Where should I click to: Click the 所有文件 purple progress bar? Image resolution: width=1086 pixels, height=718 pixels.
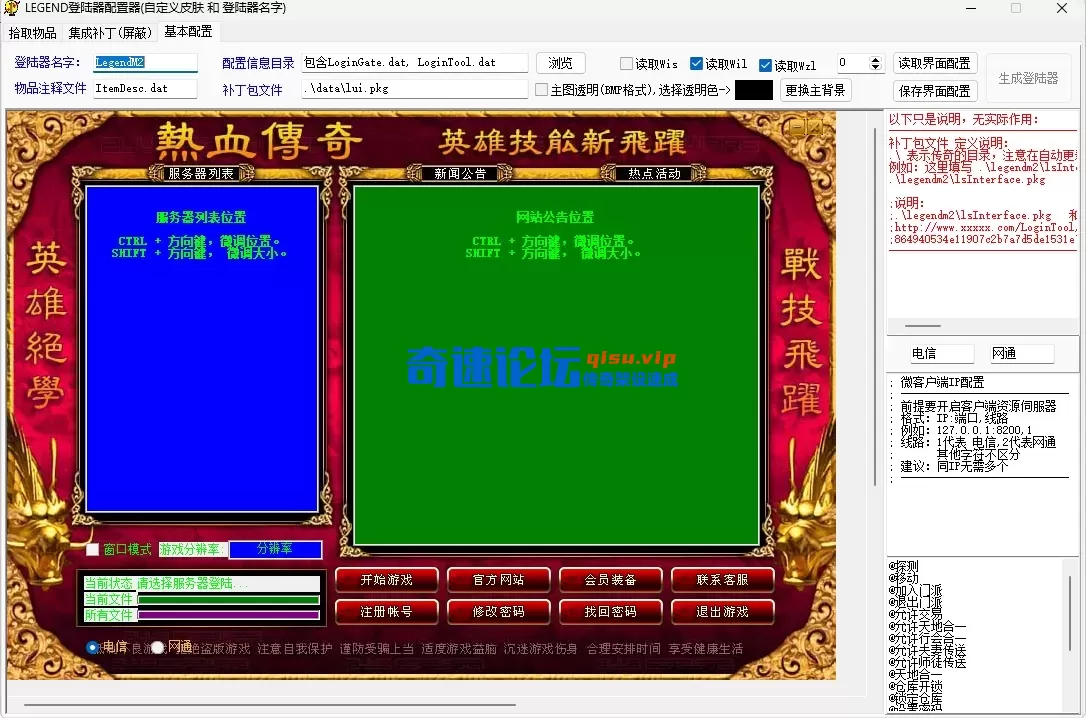pyautogui.click(x=229, y=615)
